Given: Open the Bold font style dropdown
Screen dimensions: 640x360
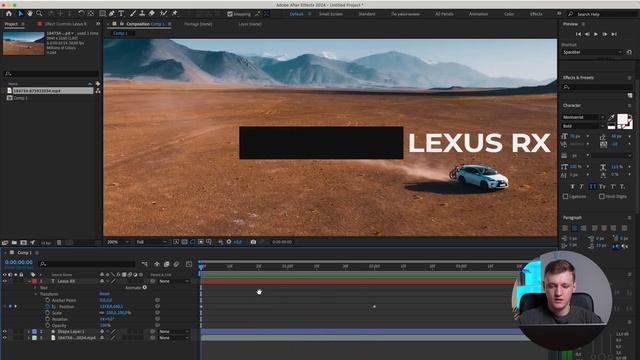Looking at the screenshot, I should pos(583,126).
